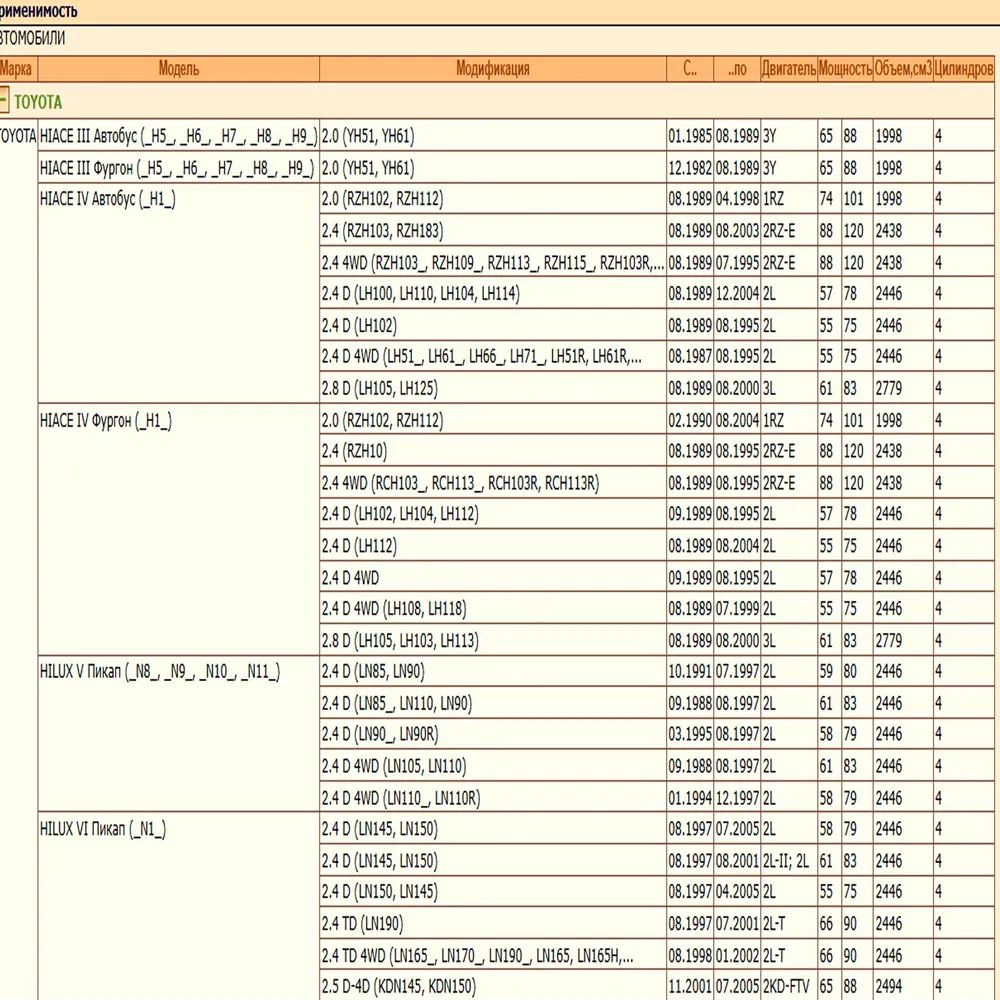This screenshot has width=1000, height=1000.
Task: Select the HIACE IV Фургон model cell
Action: click(x=106, y=421)
